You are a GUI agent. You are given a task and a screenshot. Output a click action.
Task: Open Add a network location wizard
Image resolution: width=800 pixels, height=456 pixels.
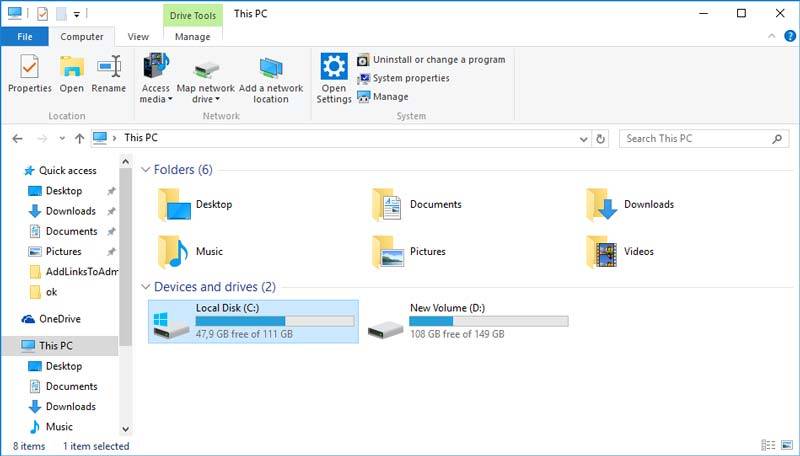tap(271, 79)
